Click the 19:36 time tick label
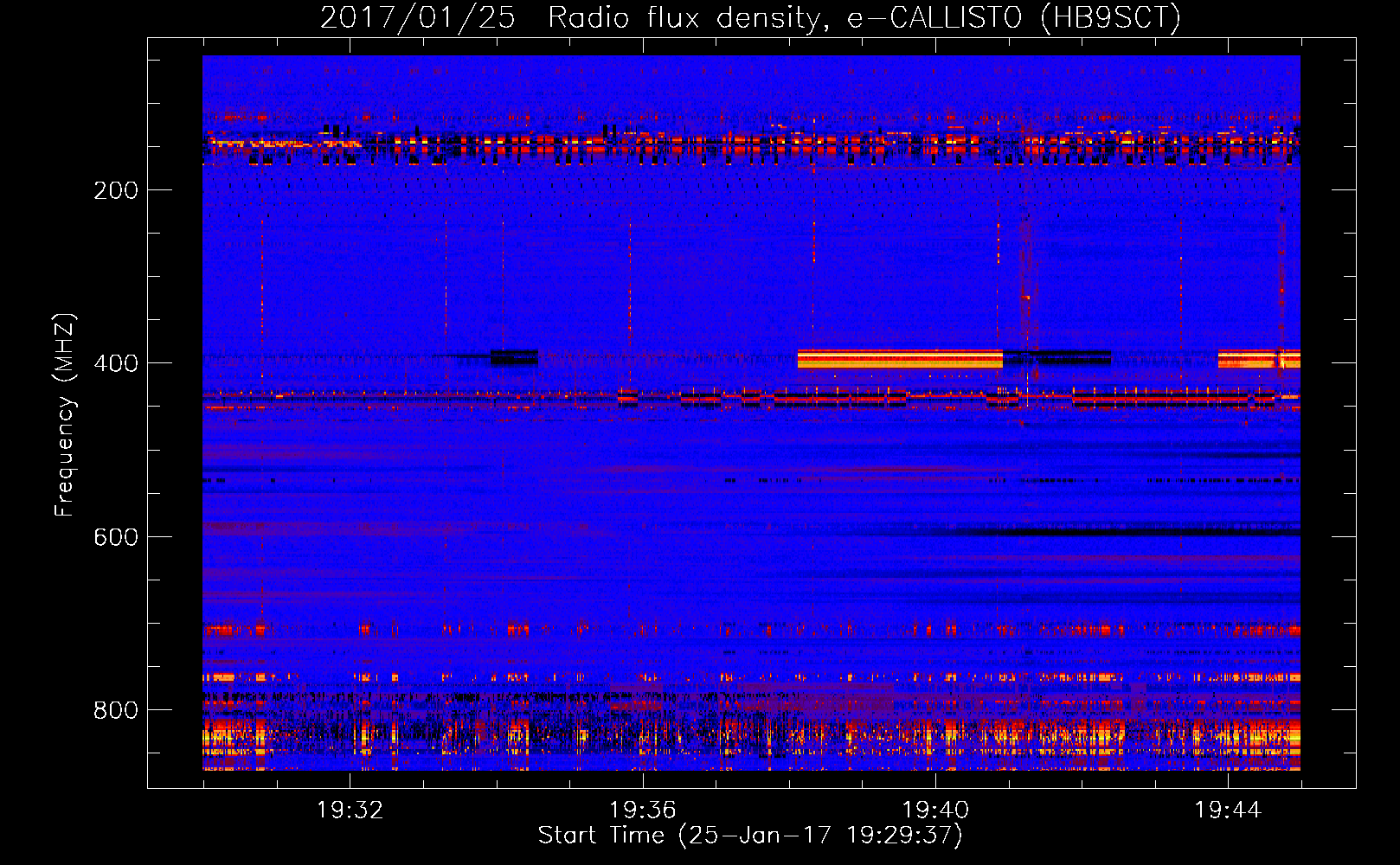Image resolution: width=1400 pixels, height=865 pixels. tap(643, 811)
